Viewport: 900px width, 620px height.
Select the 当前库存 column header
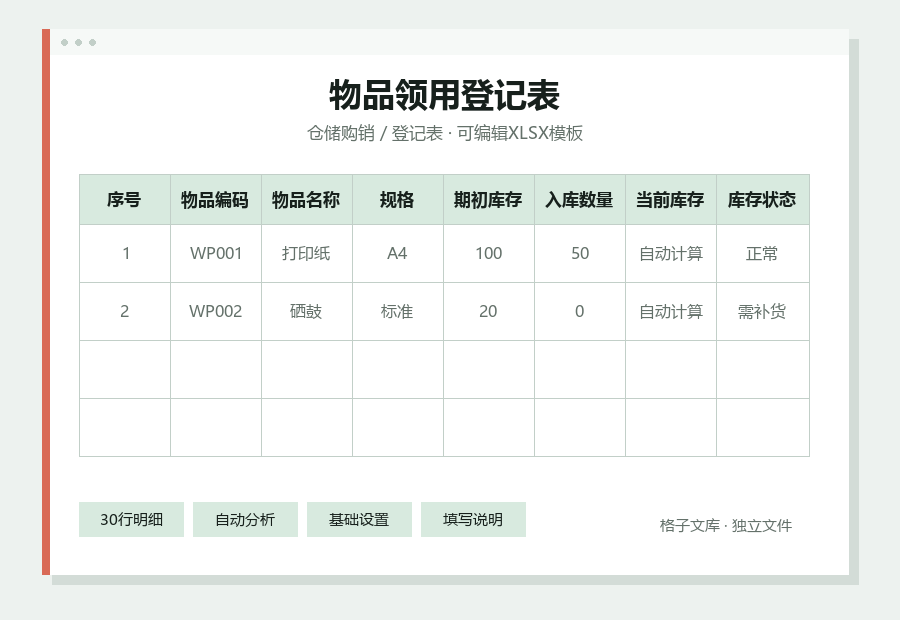click(670, 200)
